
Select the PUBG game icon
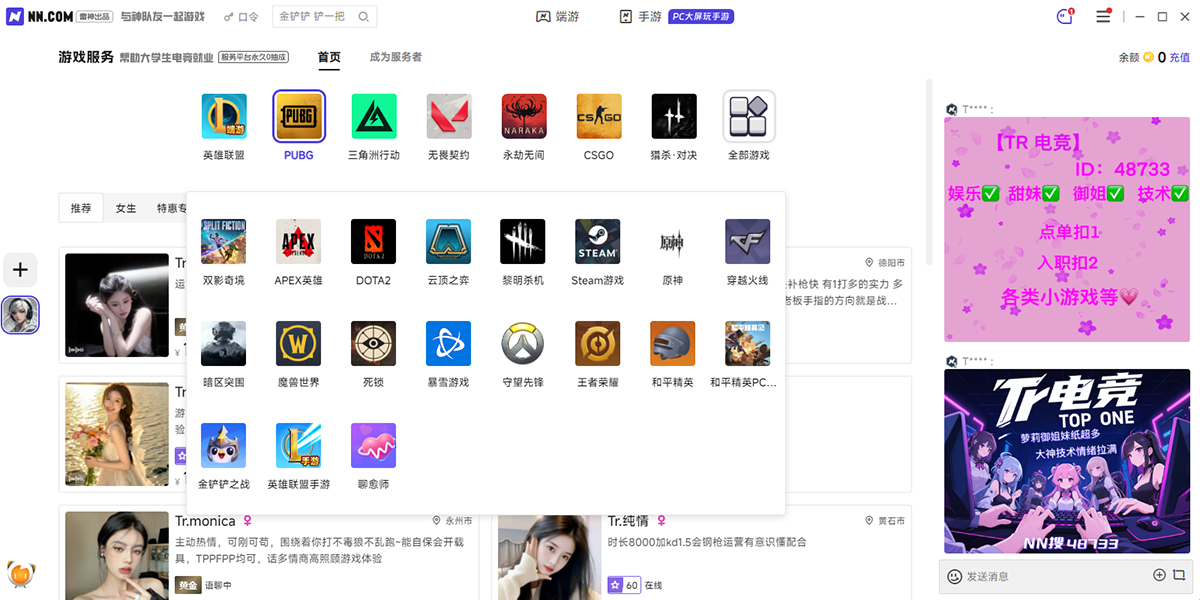click(x=298, y=116)
